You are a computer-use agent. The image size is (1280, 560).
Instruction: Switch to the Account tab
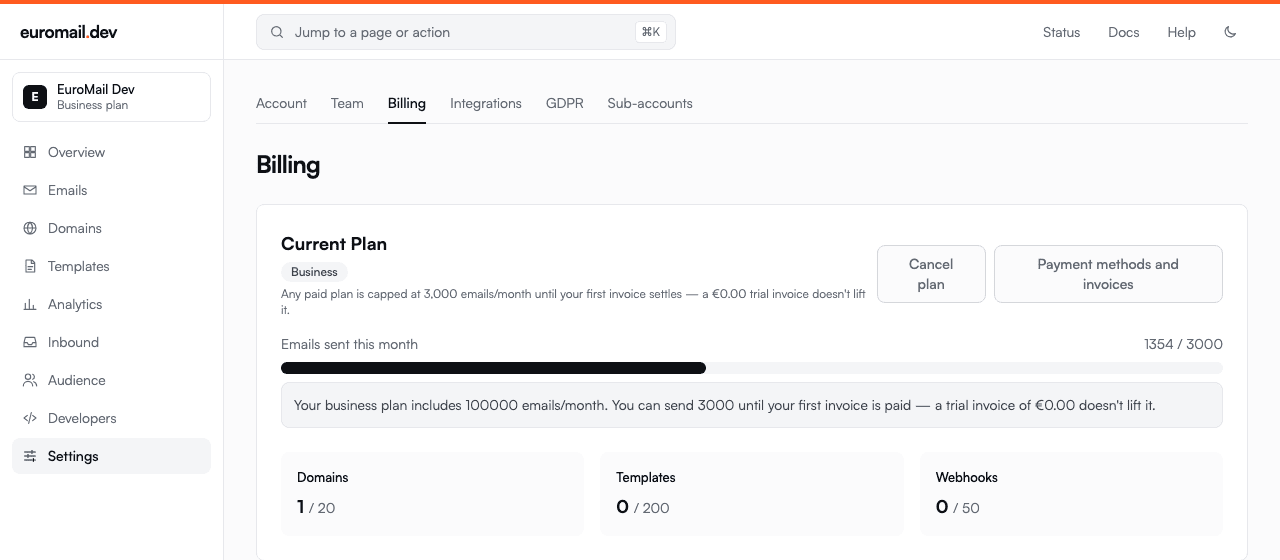click(281, 103)
